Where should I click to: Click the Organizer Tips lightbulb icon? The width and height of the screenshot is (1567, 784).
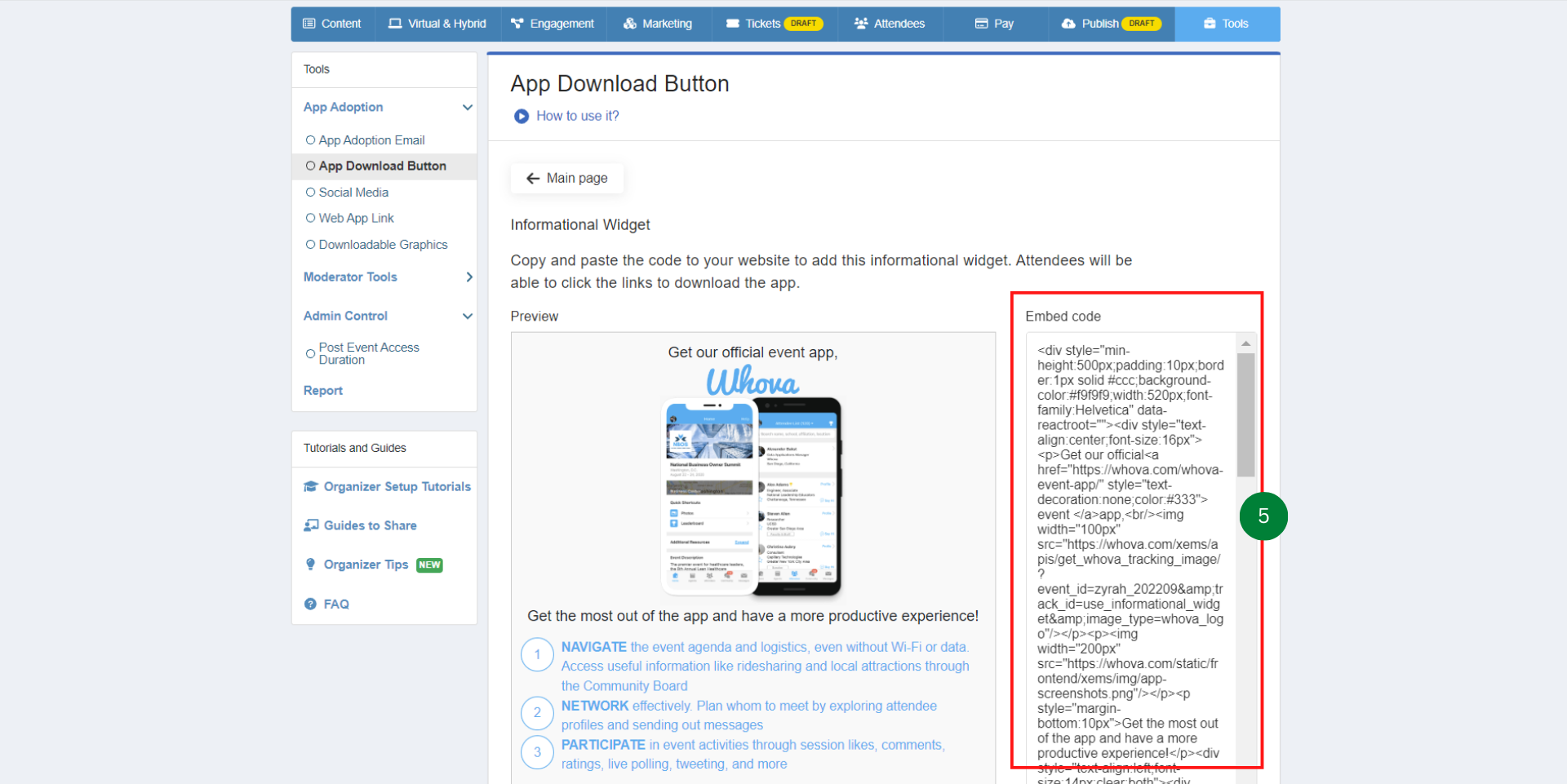coord(311,565)
